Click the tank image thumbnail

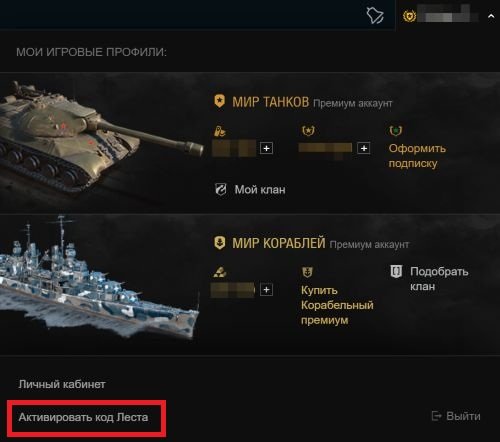[x=100, y=138]
